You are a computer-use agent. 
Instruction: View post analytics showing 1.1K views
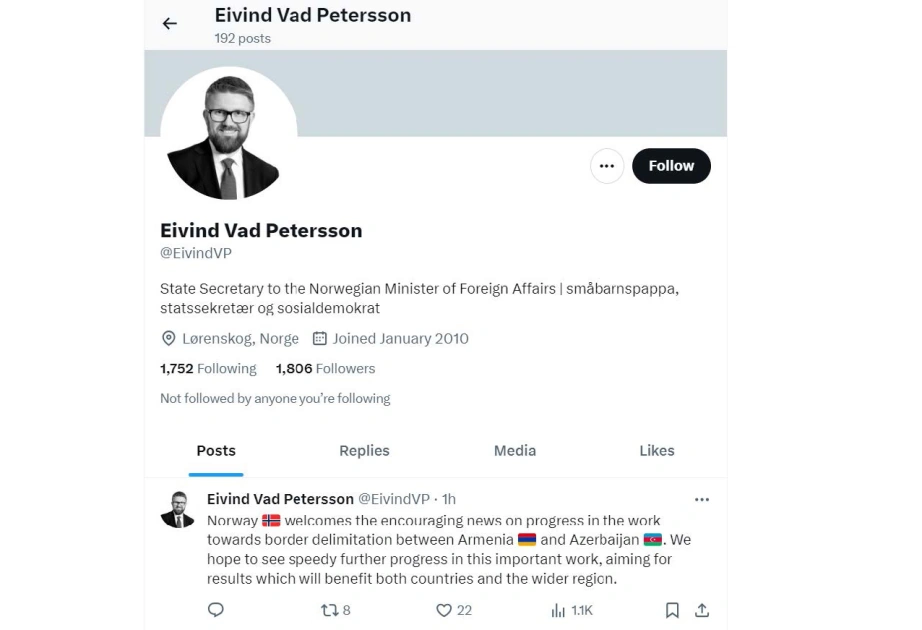572,610
